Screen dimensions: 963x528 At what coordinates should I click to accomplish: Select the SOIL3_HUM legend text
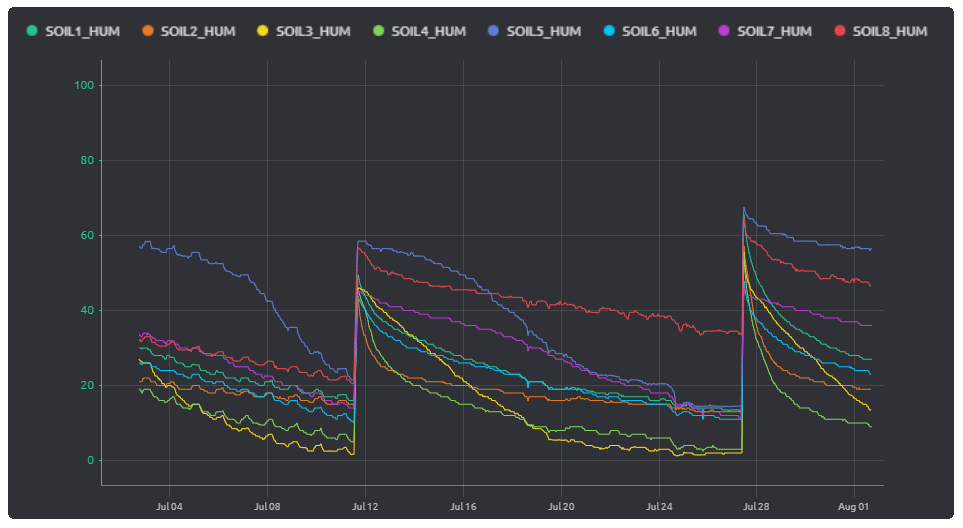(x=313, y=31)
